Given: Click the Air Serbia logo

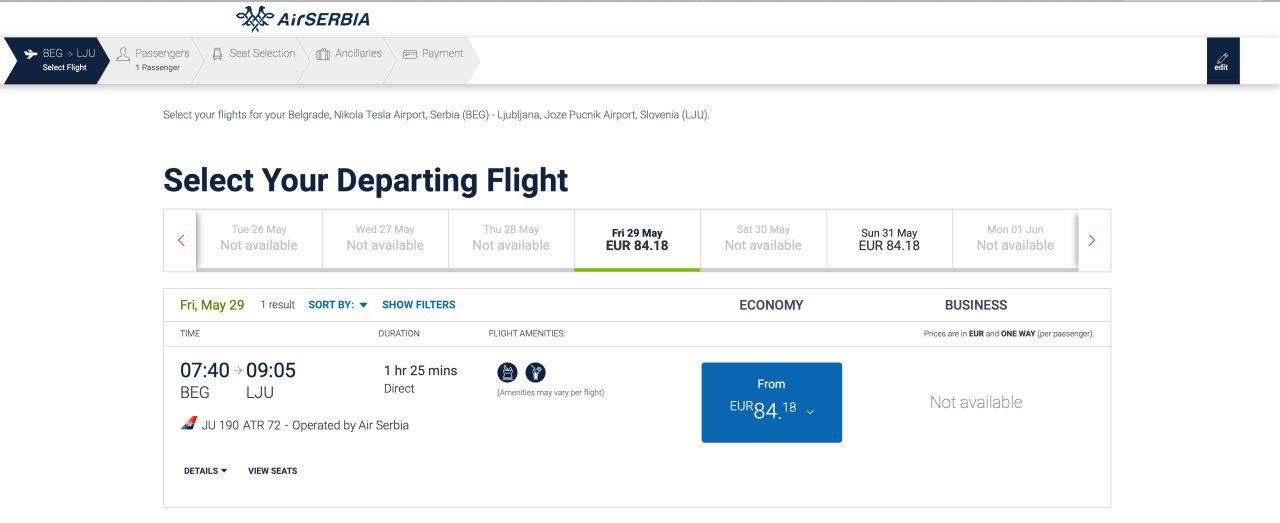Looking at the screenshot, I should (303, 18).
